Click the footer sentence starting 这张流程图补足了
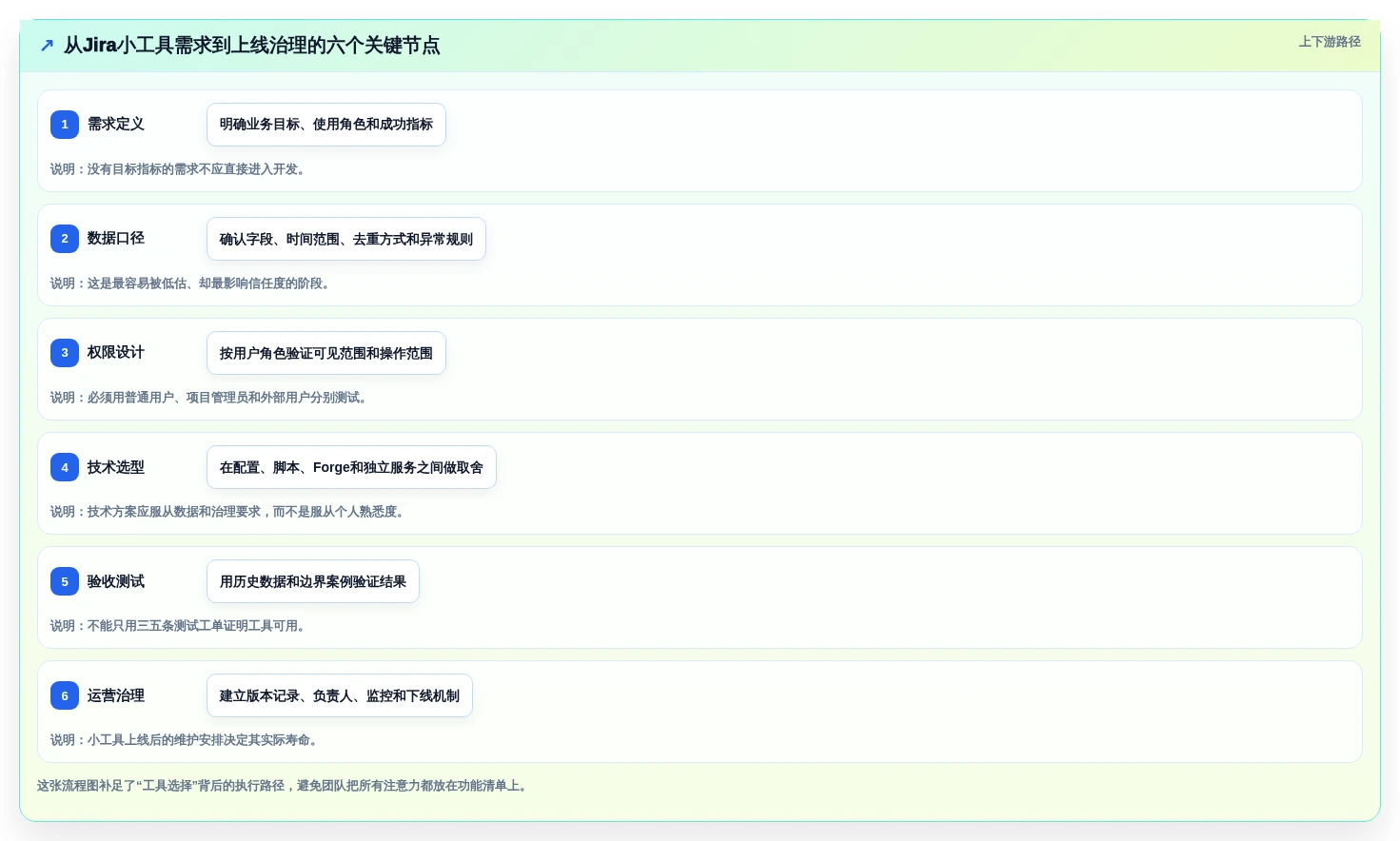 point(285,786)
